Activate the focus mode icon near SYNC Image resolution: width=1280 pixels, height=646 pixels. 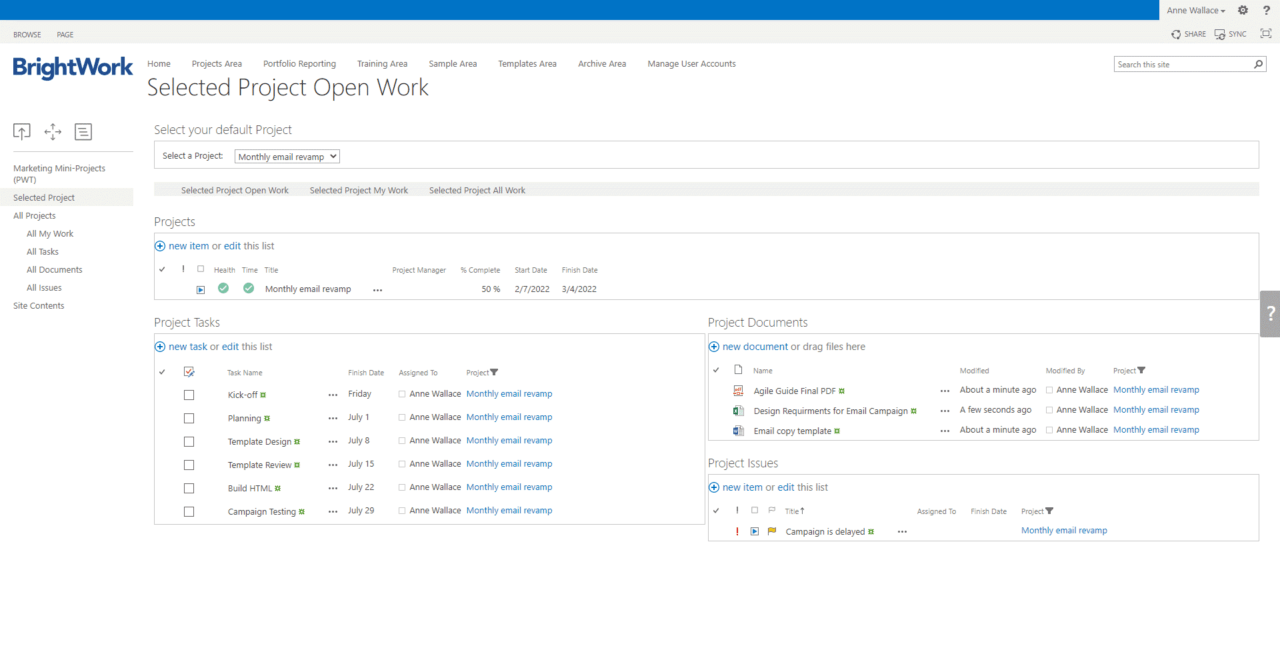tap(1265, 33)
